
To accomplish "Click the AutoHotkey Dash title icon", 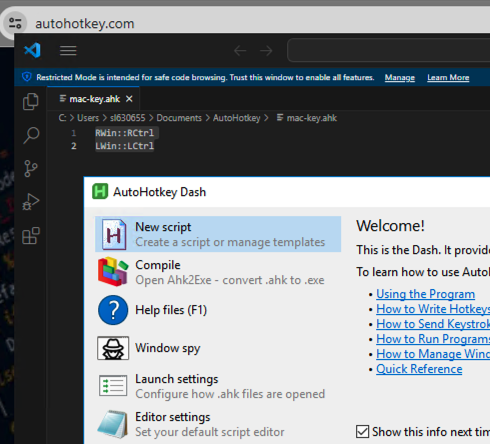I will [100, 192].
